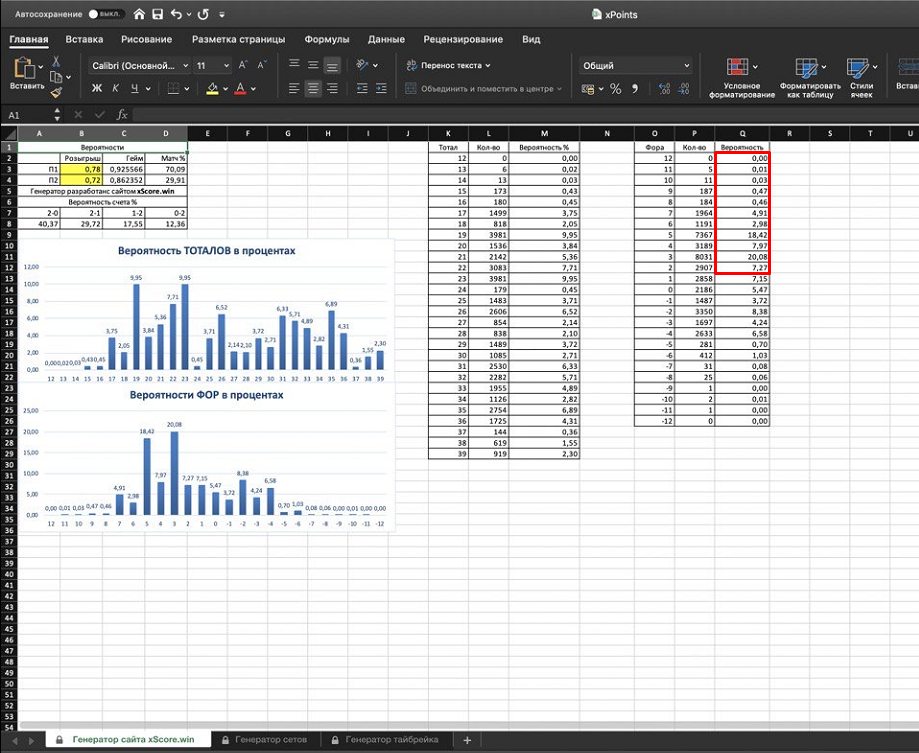
Task: Switch to the Рисование ribbon tab
Action: [x=147, y=39]
